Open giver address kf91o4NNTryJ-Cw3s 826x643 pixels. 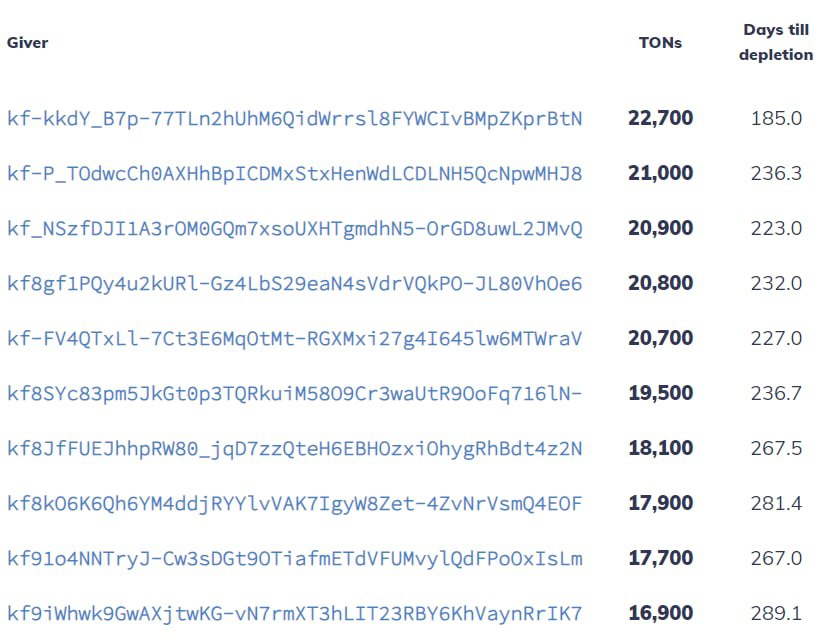pos(294,558)
